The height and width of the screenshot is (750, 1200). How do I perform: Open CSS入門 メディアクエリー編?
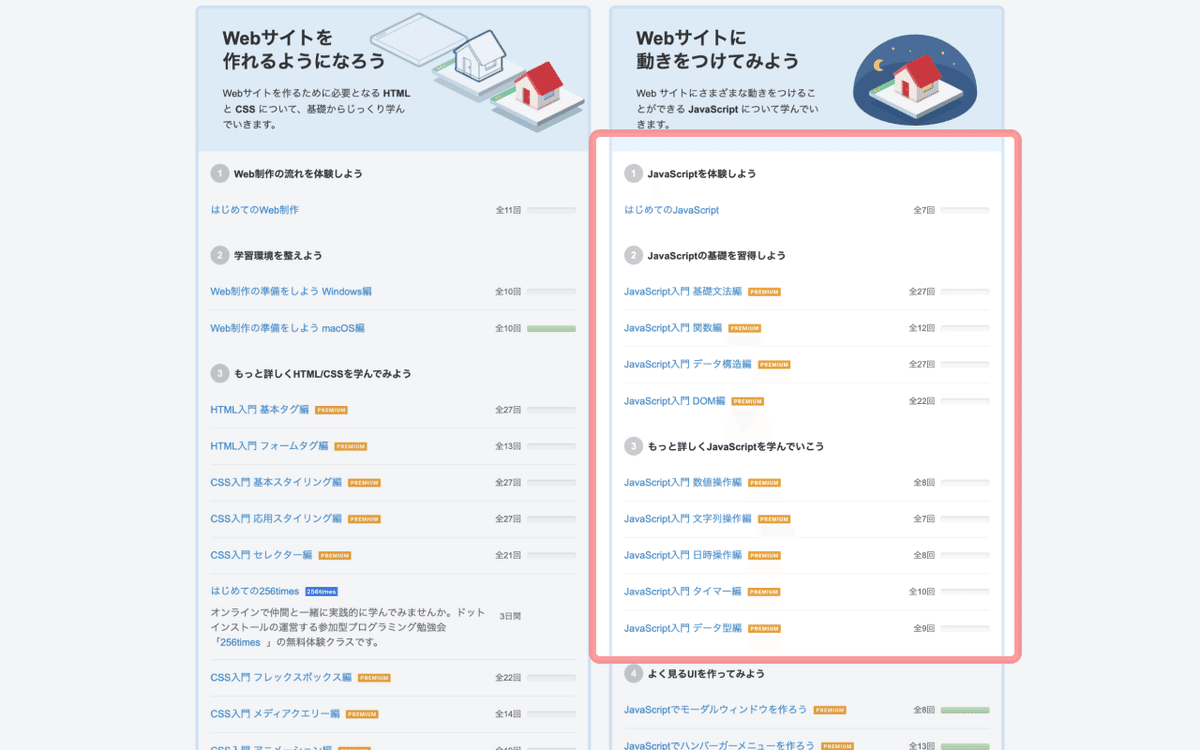(x=275, y=714)
